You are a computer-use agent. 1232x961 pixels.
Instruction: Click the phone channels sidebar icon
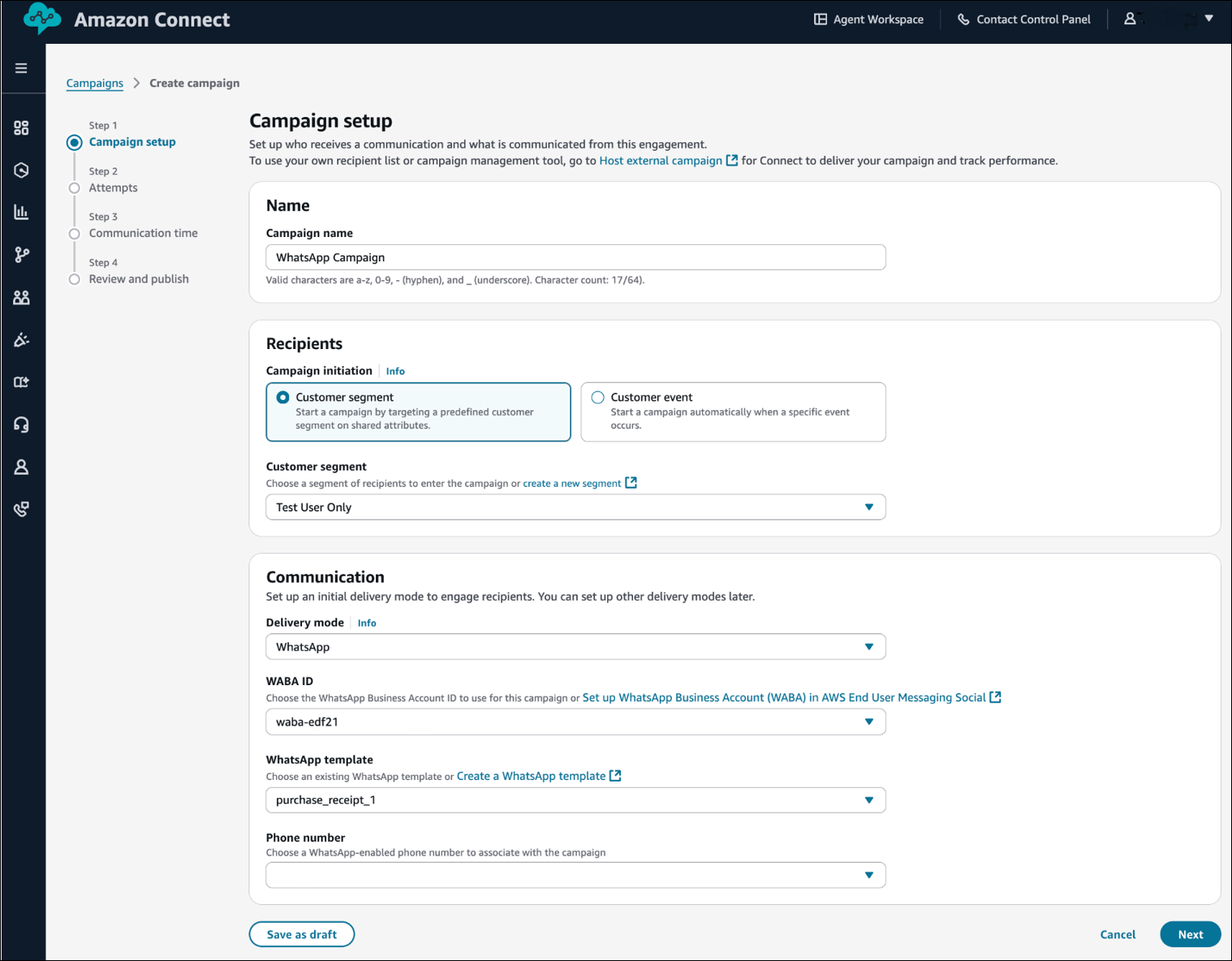coord(21,509)
